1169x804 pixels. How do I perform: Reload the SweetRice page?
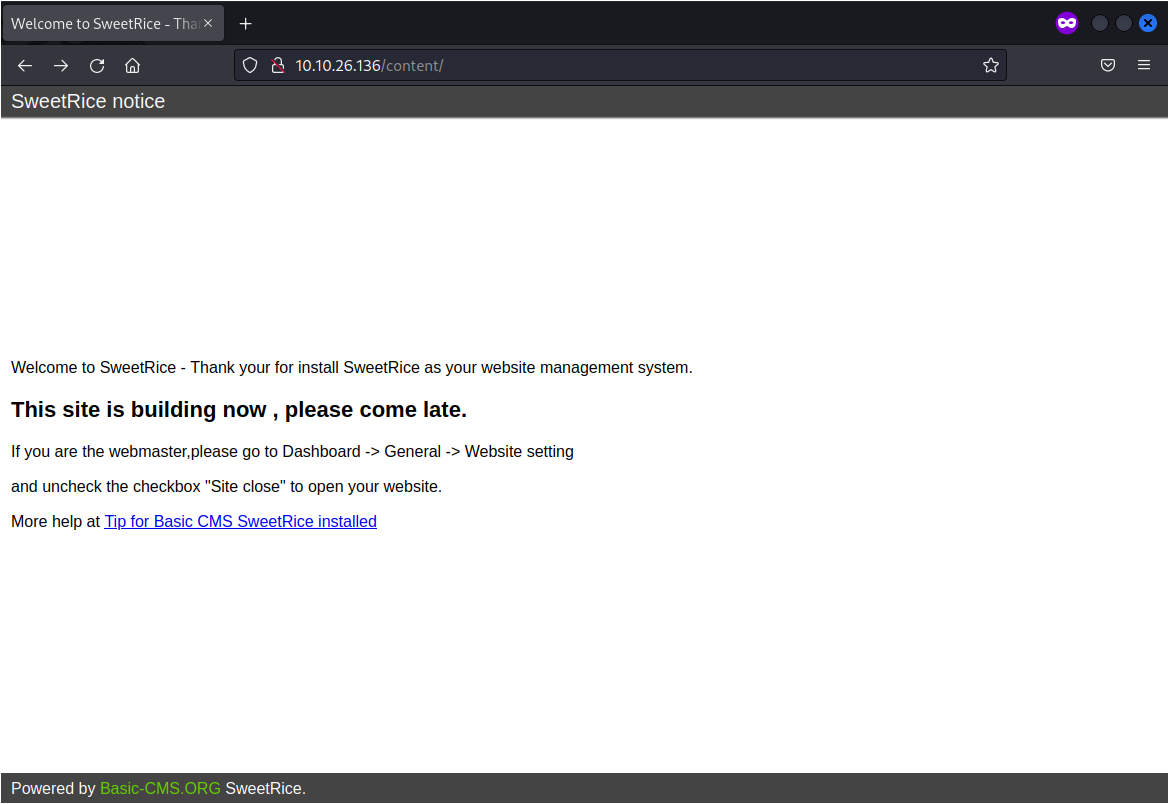pyautogui.click(x=96, y=65)
